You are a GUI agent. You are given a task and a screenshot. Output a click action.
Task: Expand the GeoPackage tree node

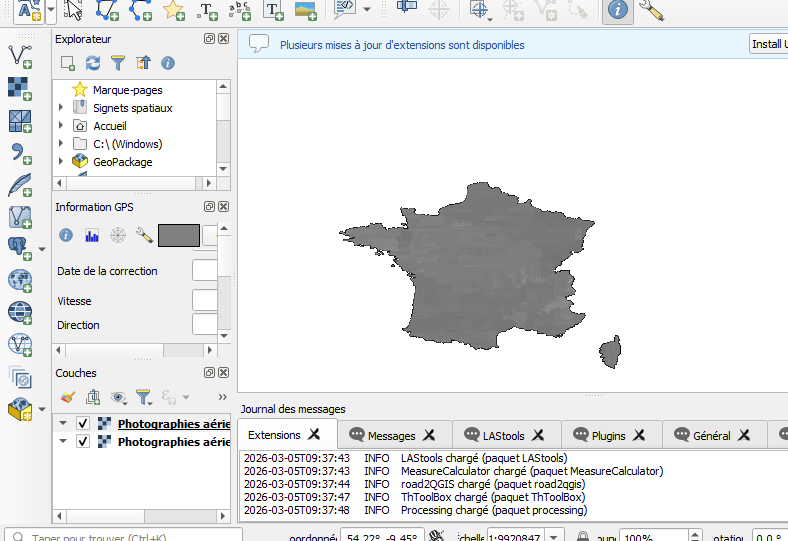pos(62,162)
